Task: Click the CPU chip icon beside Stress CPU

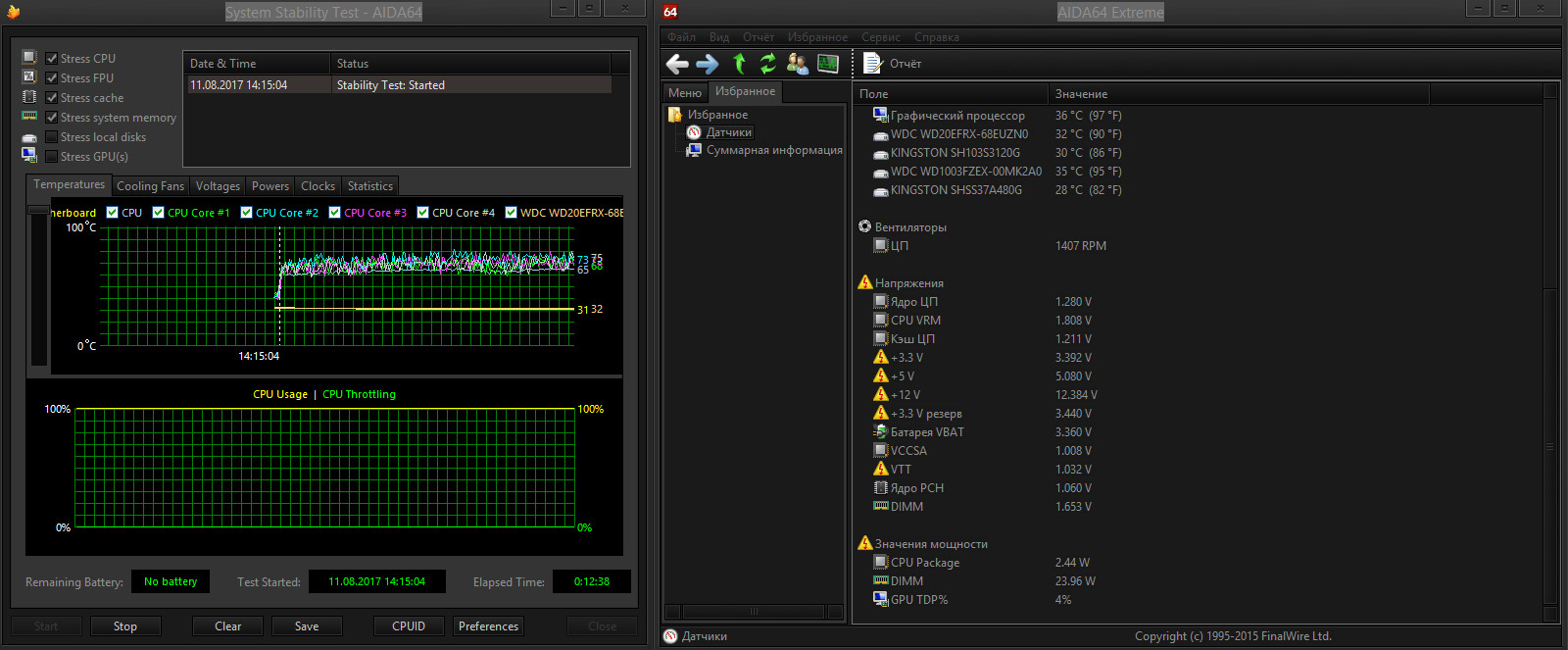Action: (29, 58)
